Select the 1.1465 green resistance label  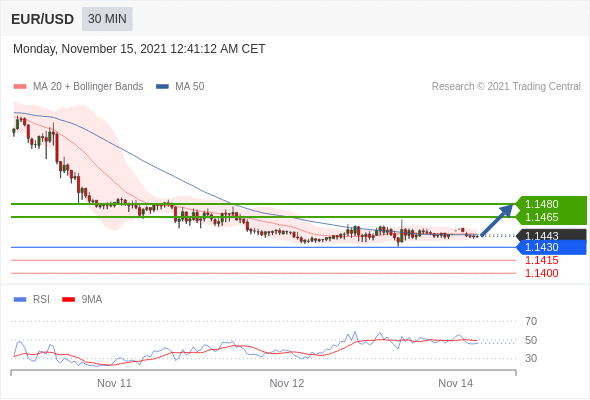[541, 217]
